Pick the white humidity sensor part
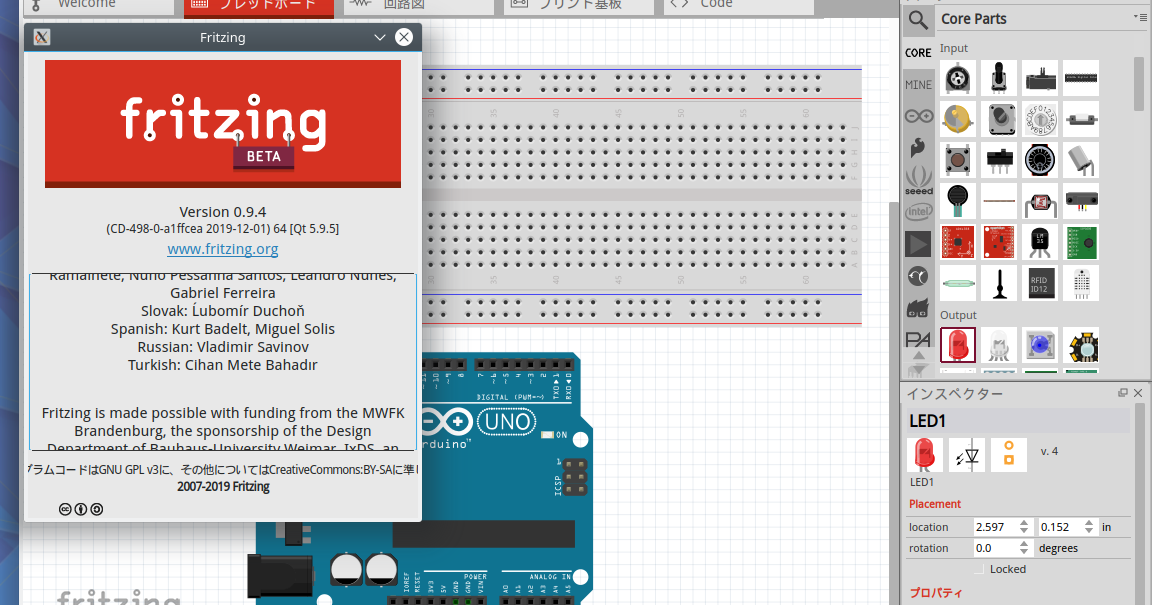1152x605 pixels. (1081, 284)
